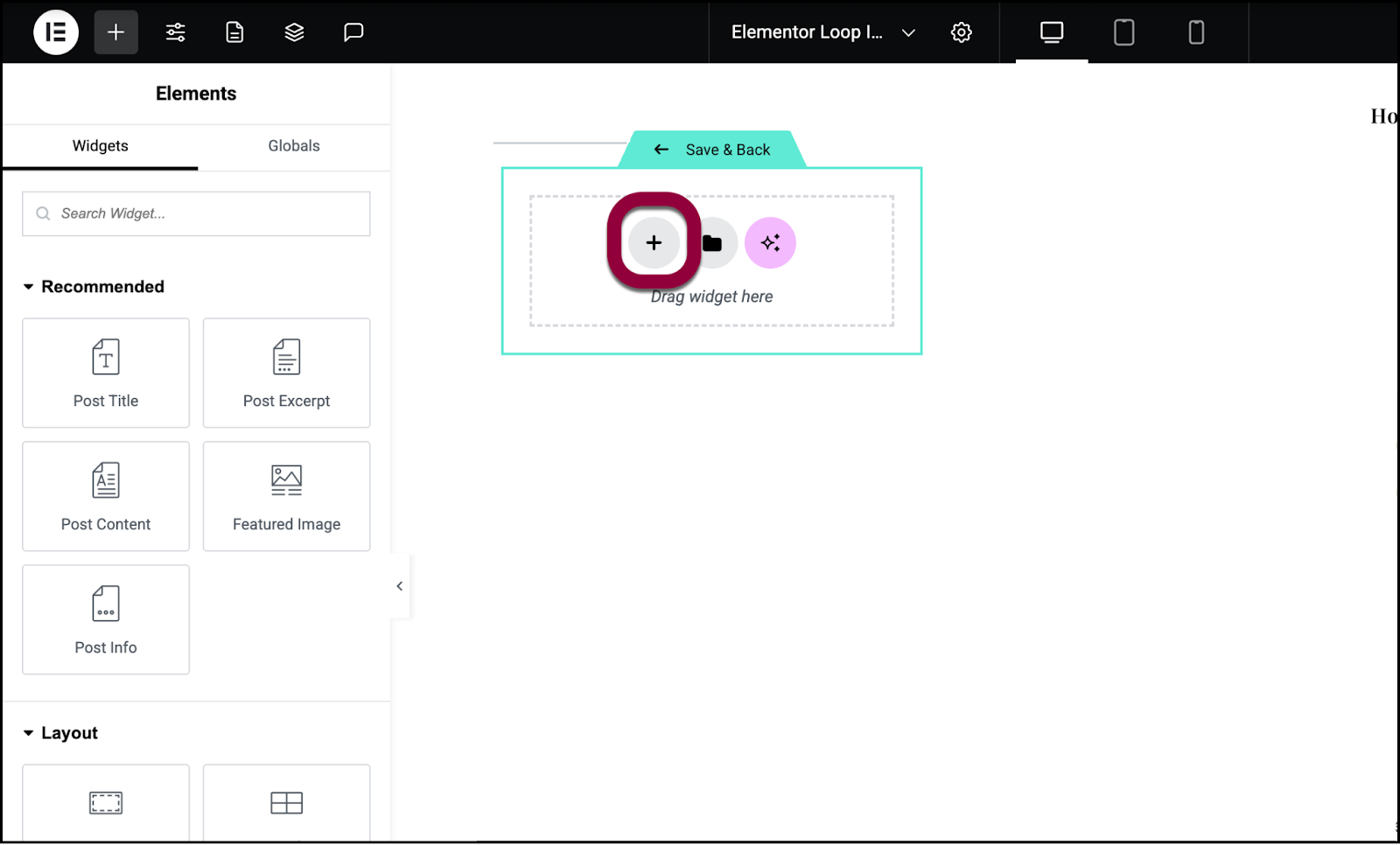Open Site Settings sliders icon

coord(175,32)
